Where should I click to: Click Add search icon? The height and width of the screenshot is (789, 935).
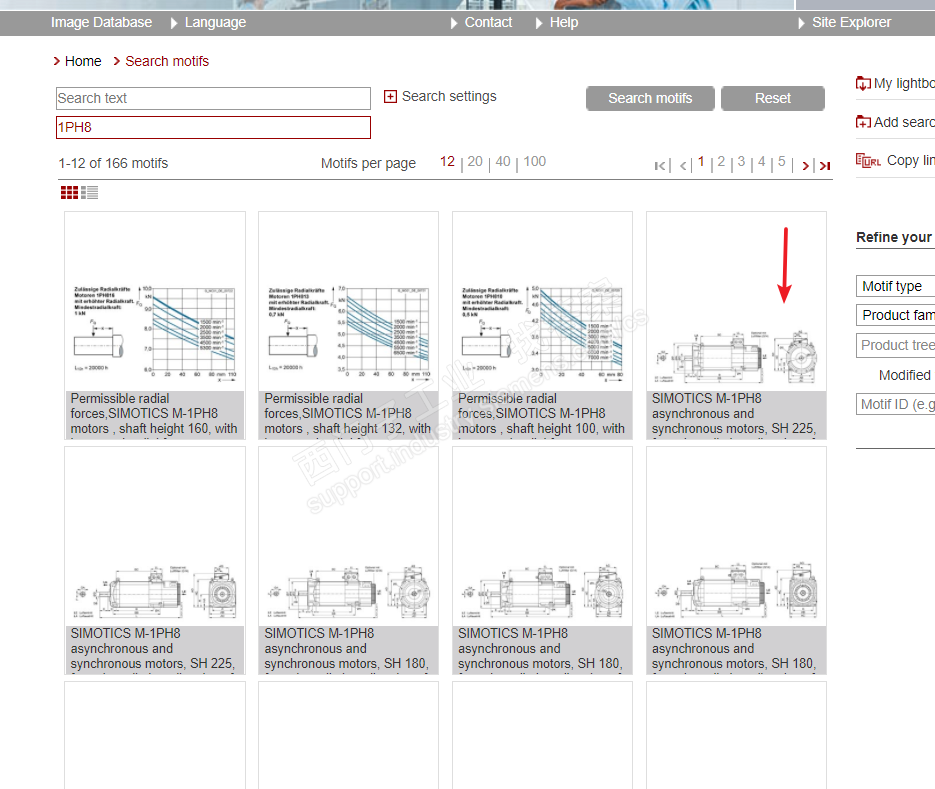(x=863, y=122)
